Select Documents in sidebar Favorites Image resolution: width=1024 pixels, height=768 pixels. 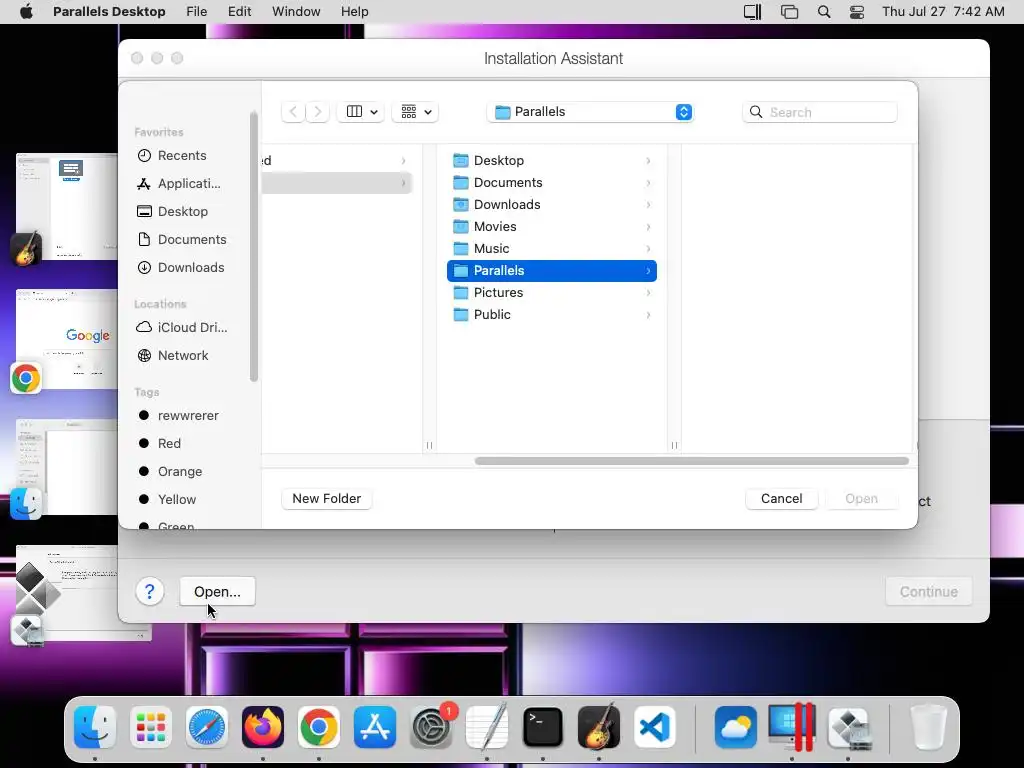(x=191, y=240)
